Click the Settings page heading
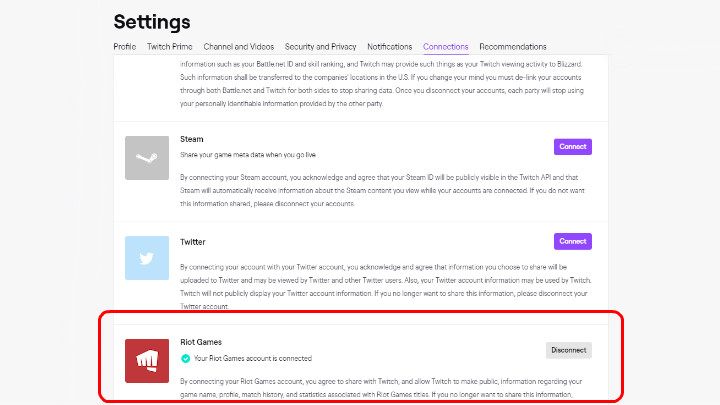Image resolution: width=720 pixels, height=405 pixels. [x=152, y=21]
